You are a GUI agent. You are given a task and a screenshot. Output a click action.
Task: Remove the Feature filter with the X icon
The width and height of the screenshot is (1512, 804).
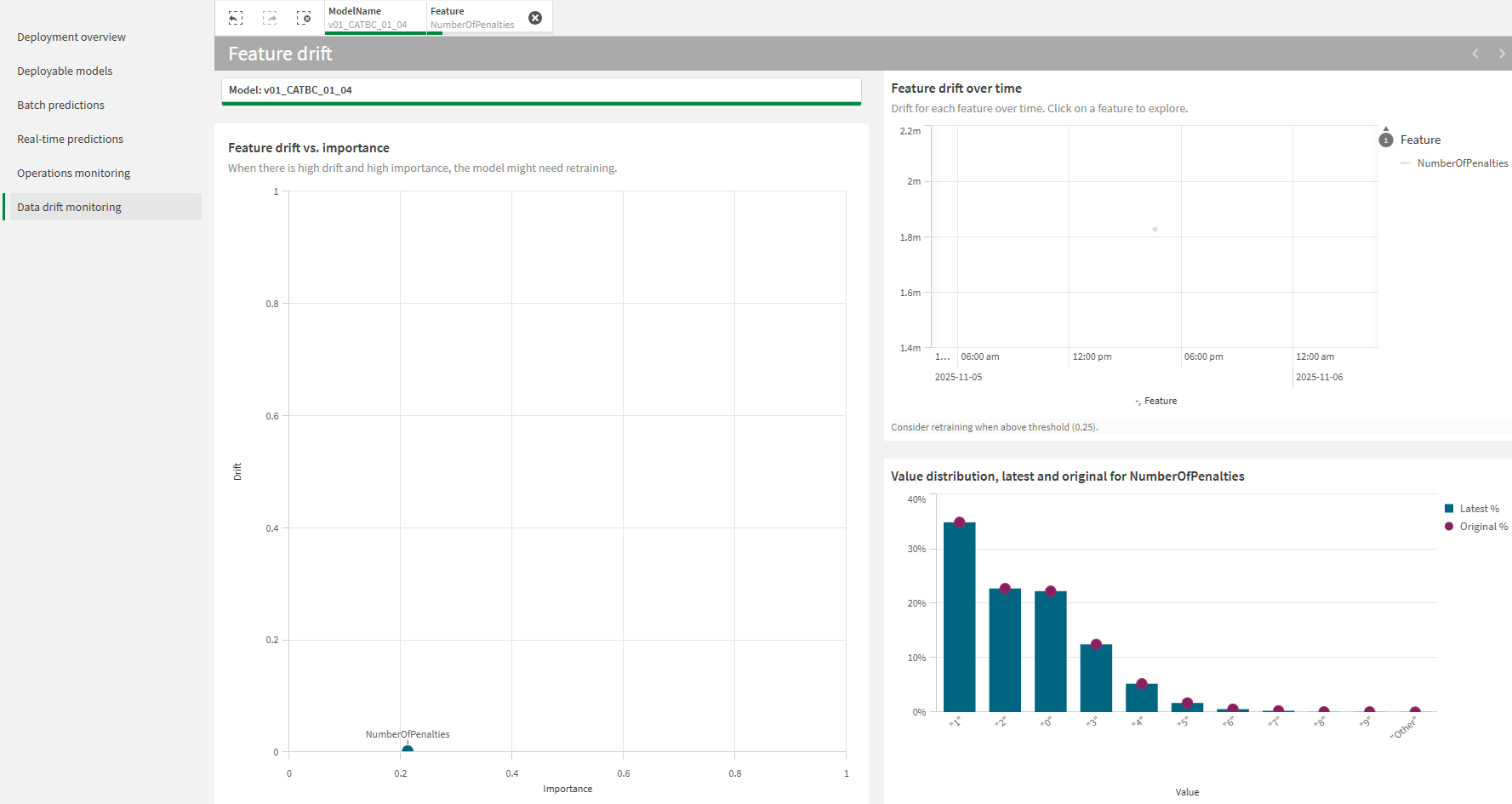pyautogui.click(x=534, y=17)
